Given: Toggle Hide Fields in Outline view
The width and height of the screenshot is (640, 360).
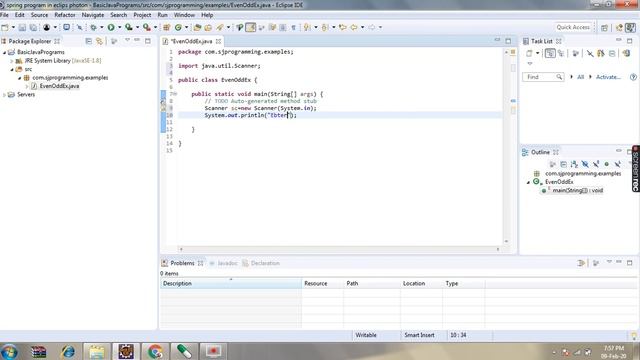Looking at the screenshot, I should pyautogui.click(x=585, y=164).
